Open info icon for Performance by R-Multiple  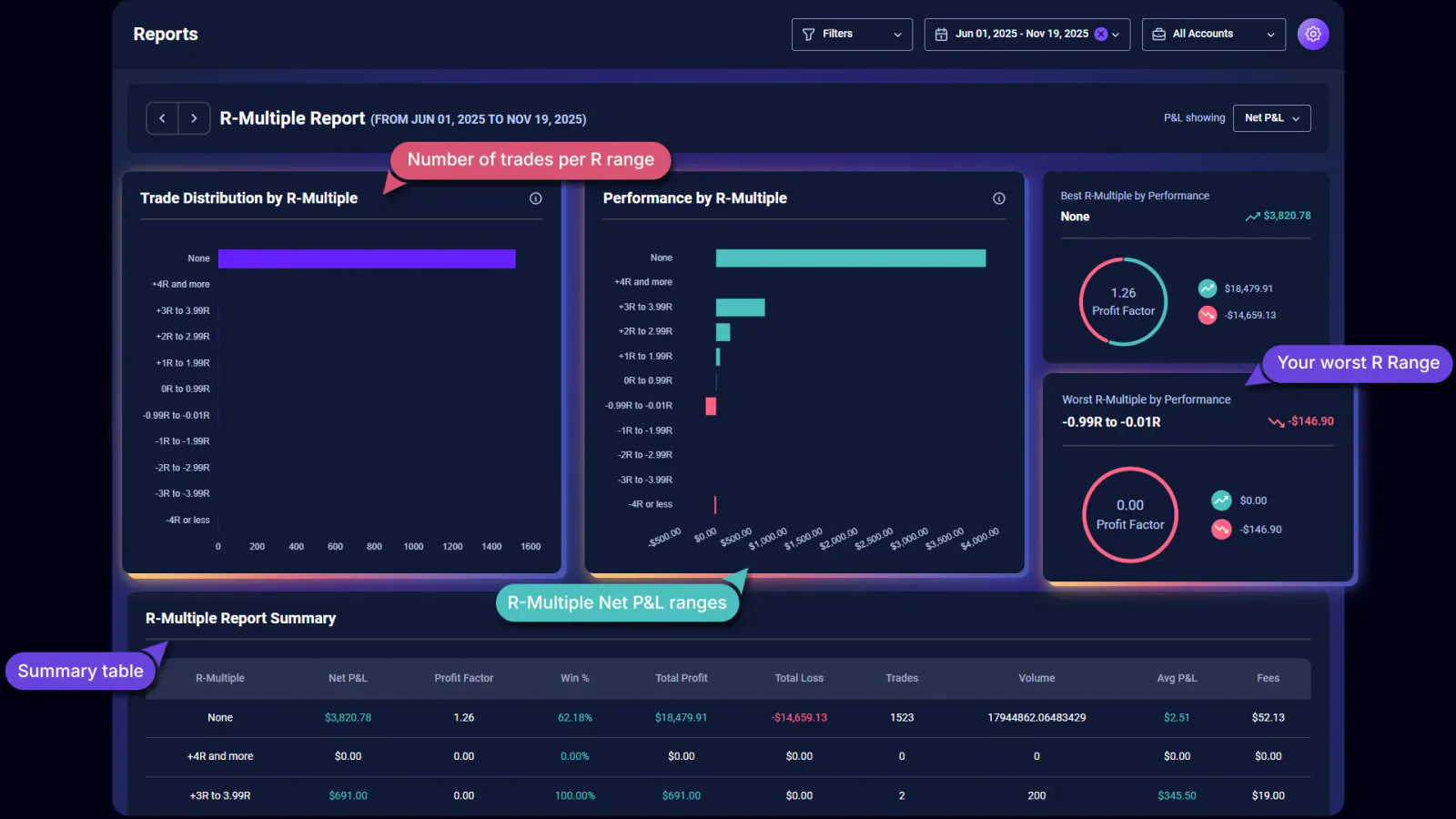pyautogui.click(x=998, y=198)
